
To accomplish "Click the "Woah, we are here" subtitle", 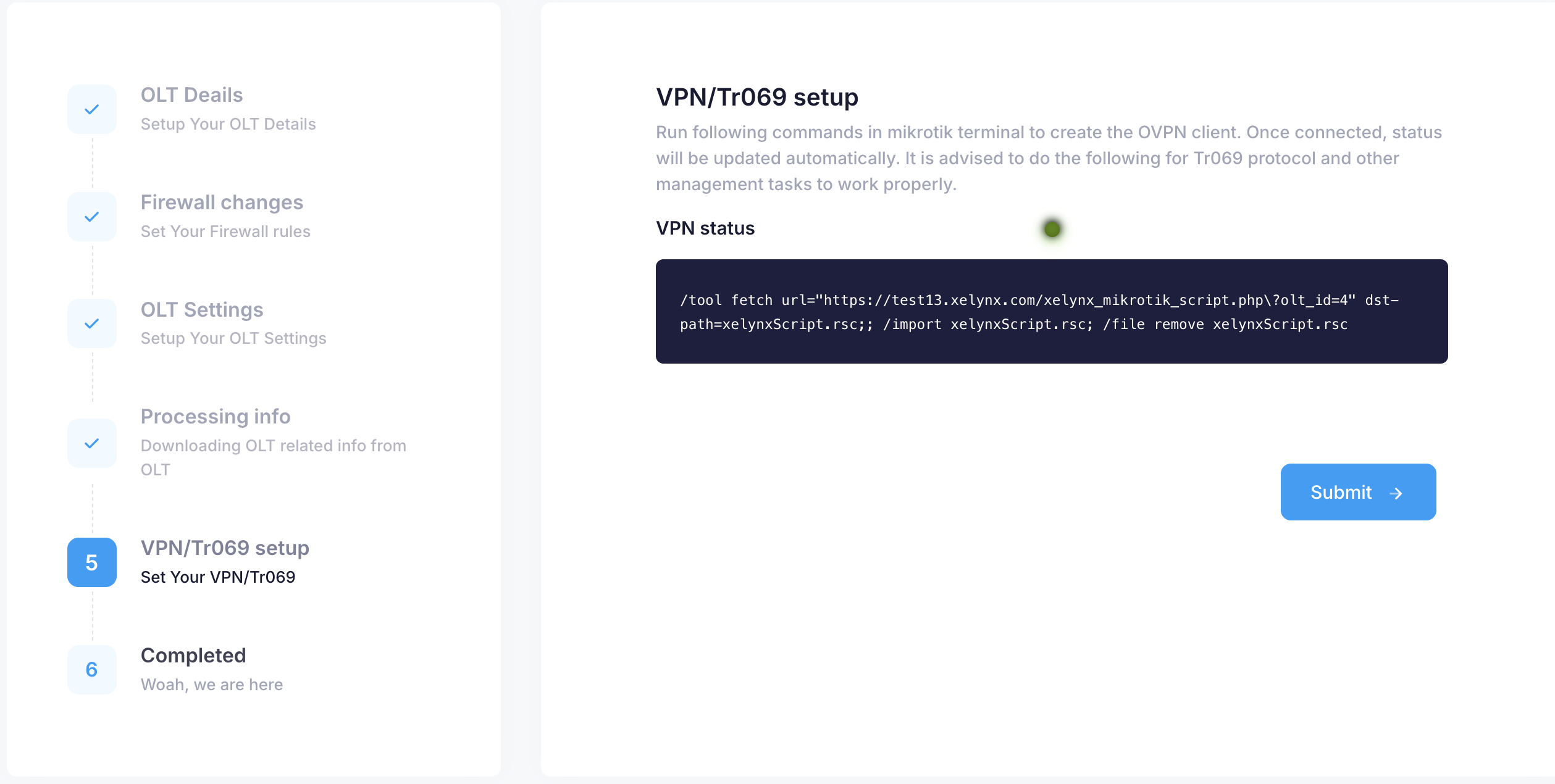I will click(212, 685).
